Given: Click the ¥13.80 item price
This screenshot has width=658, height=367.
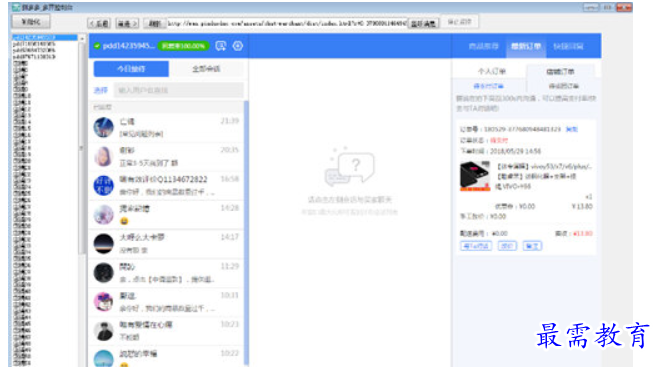Looking at the screenshot, I should 582,206.
